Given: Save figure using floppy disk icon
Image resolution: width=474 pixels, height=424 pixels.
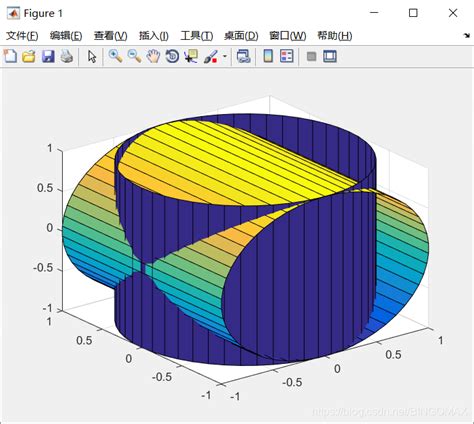Looking at the screenshot, I should click(x=48, y=56).
